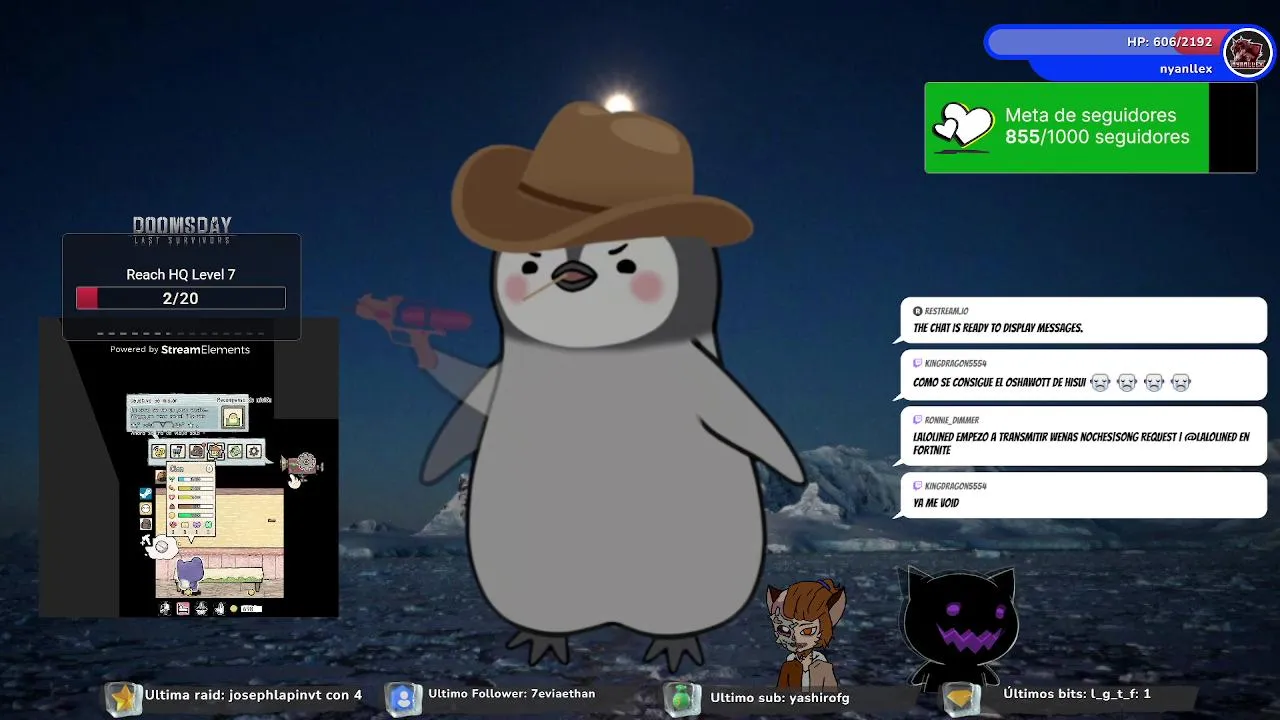The height and width of the screenshot is (720, 1280).
Task: Open the brown bag inventory icon
Action: [x=197, y=451]
